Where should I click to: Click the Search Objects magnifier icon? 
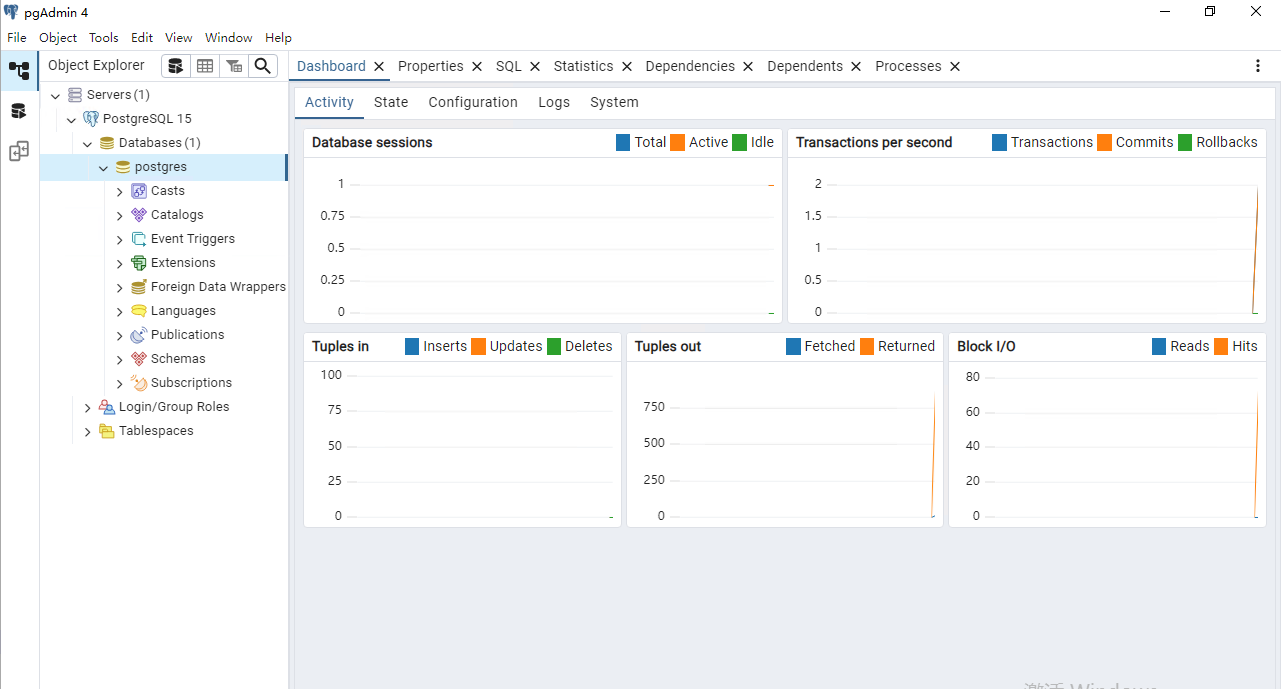[262, 66]
